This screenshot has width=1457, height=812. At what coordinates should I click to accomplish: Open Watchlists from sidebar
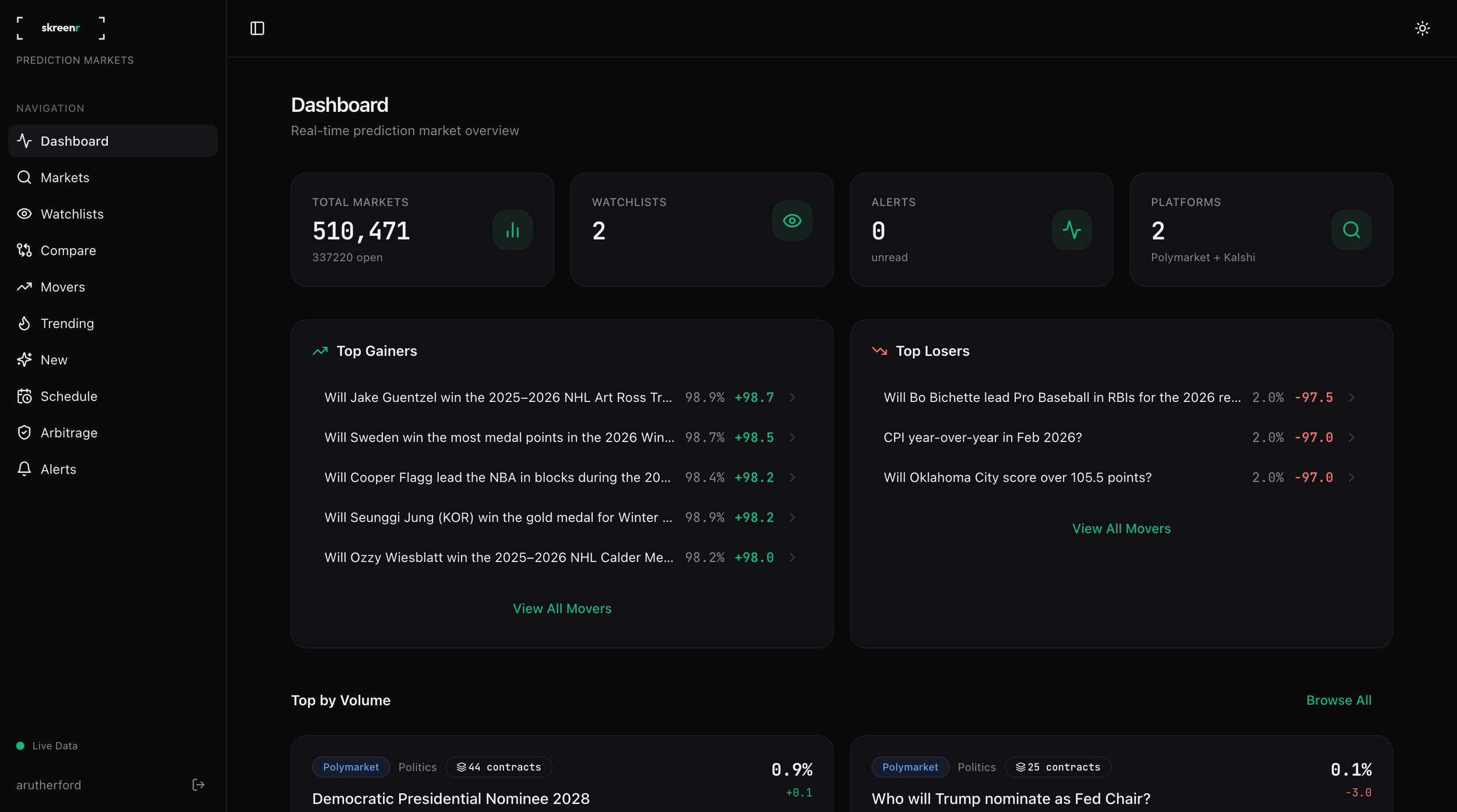click(112, 214)
